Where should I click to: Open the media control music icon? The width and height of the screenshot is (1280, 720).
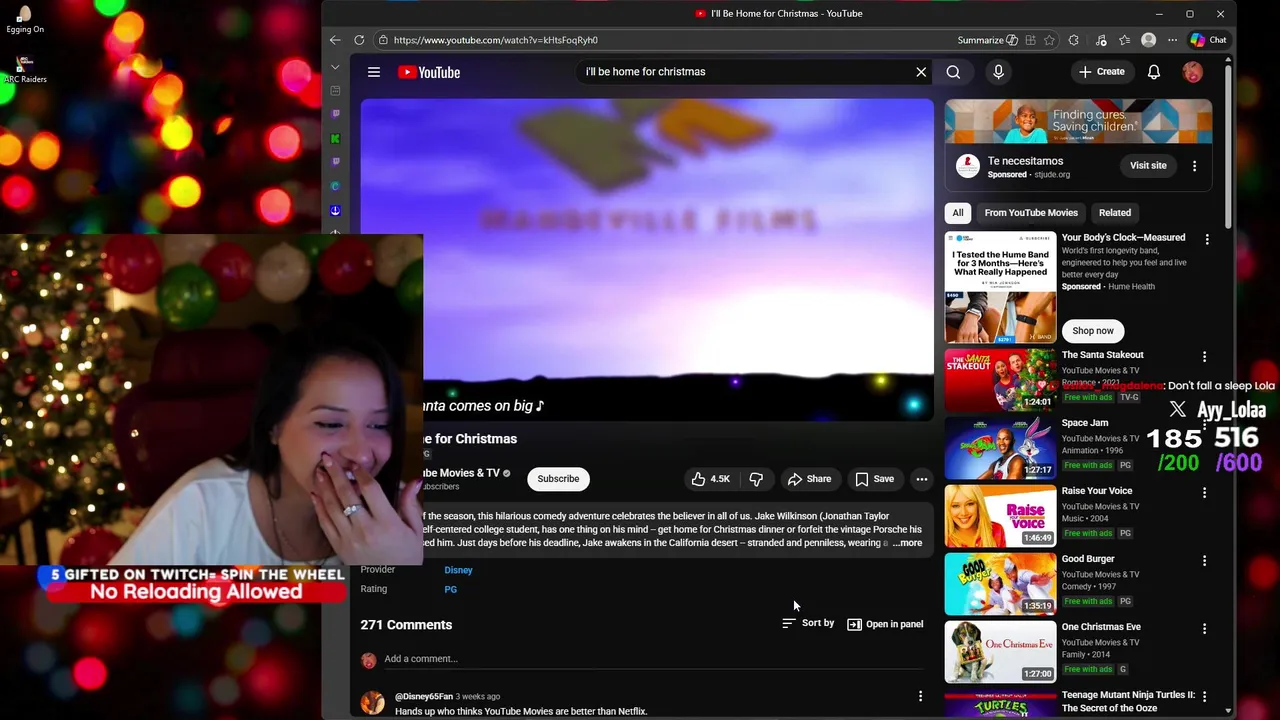[x=1101, y=40]
